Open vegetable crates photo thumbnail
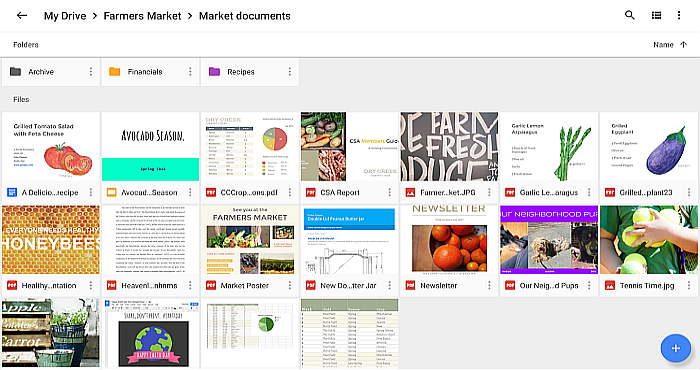This screenshot has height=370, width=700. (51, 333)
